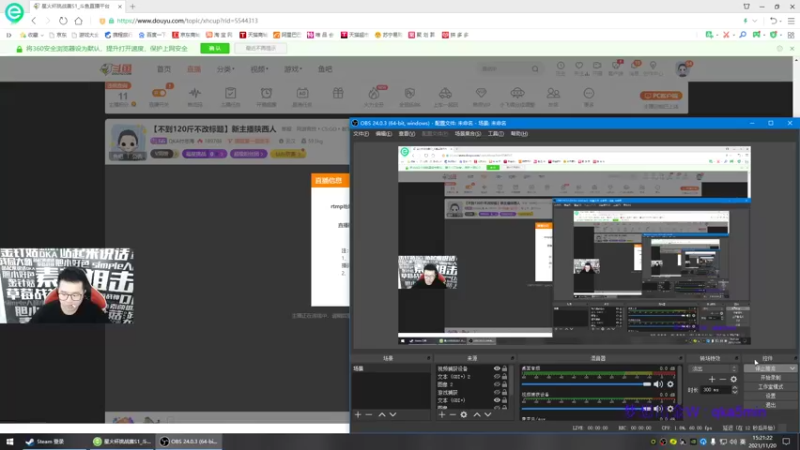This screenshot has height=450, width=800.
Task: Open the audio waveform icon in the streamer toolbar
Action: [x=195, y=93]
